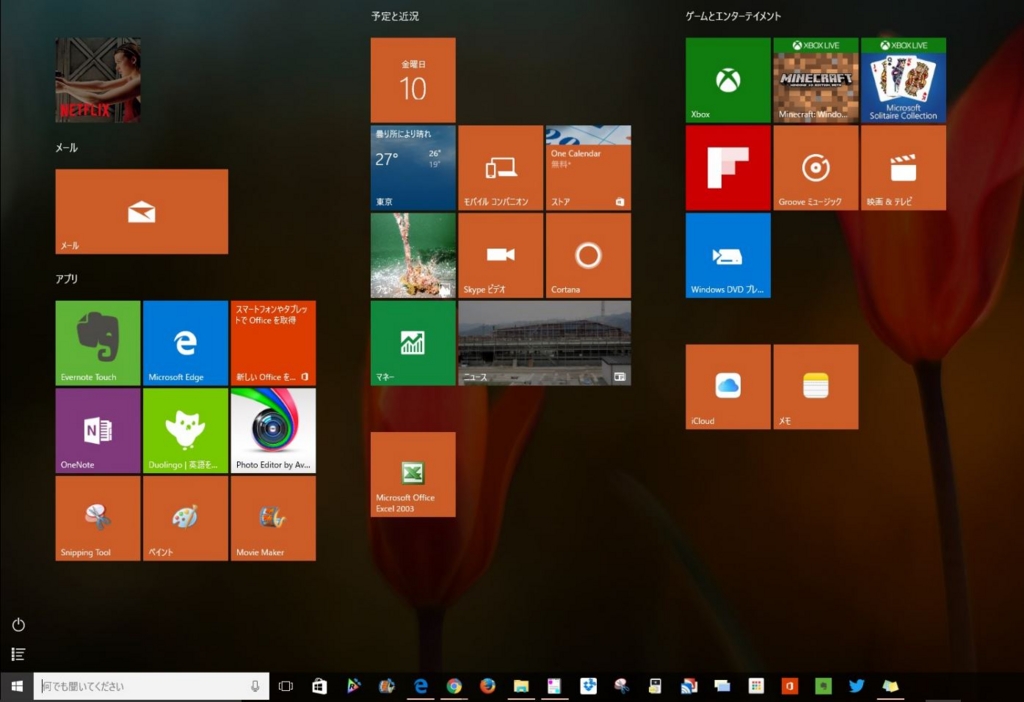Open File Explorer on the taskbar

(521, 686)
